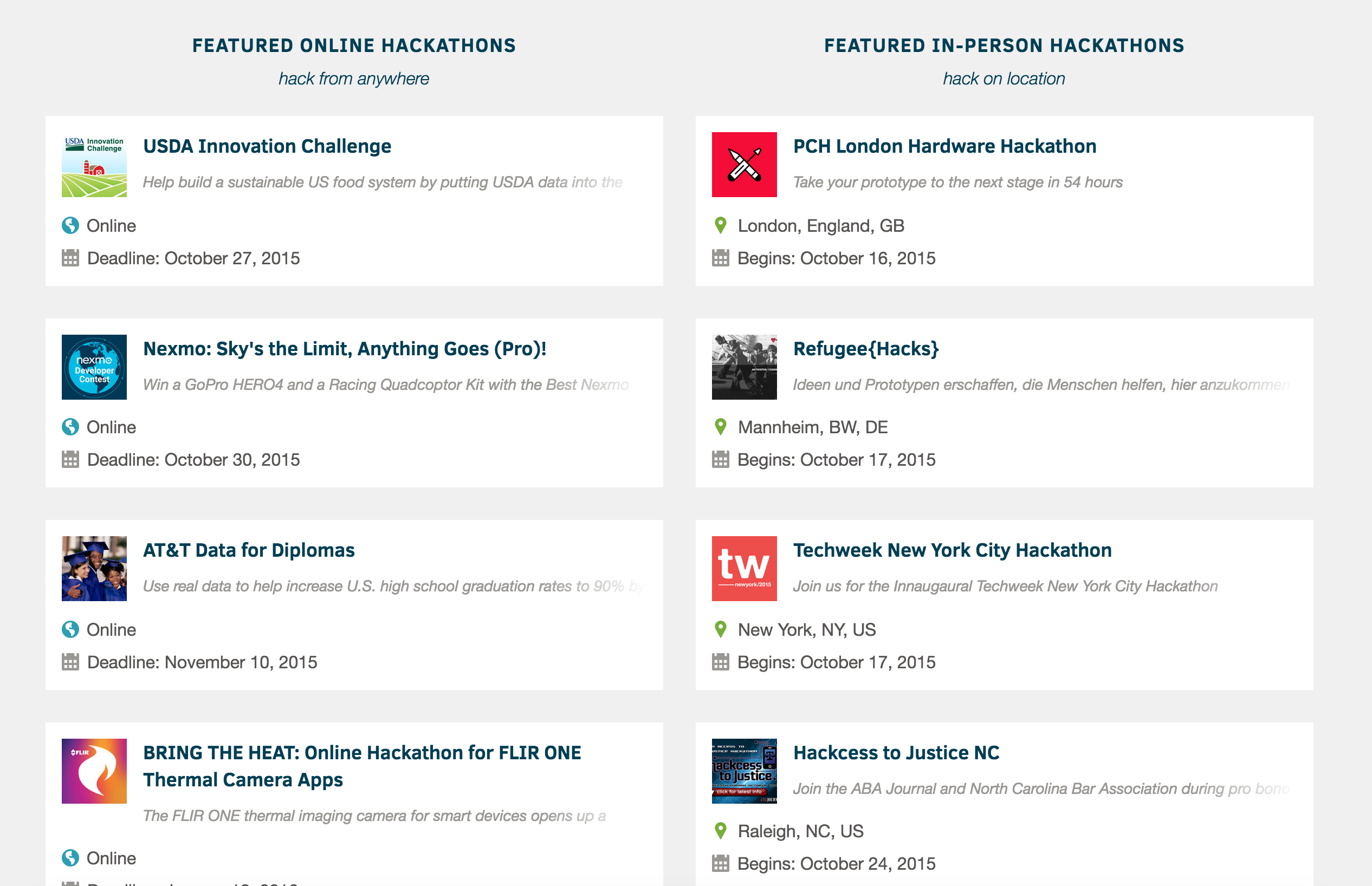Open the AT&T graduates photo thumbnail

click(x=94, y=569)
